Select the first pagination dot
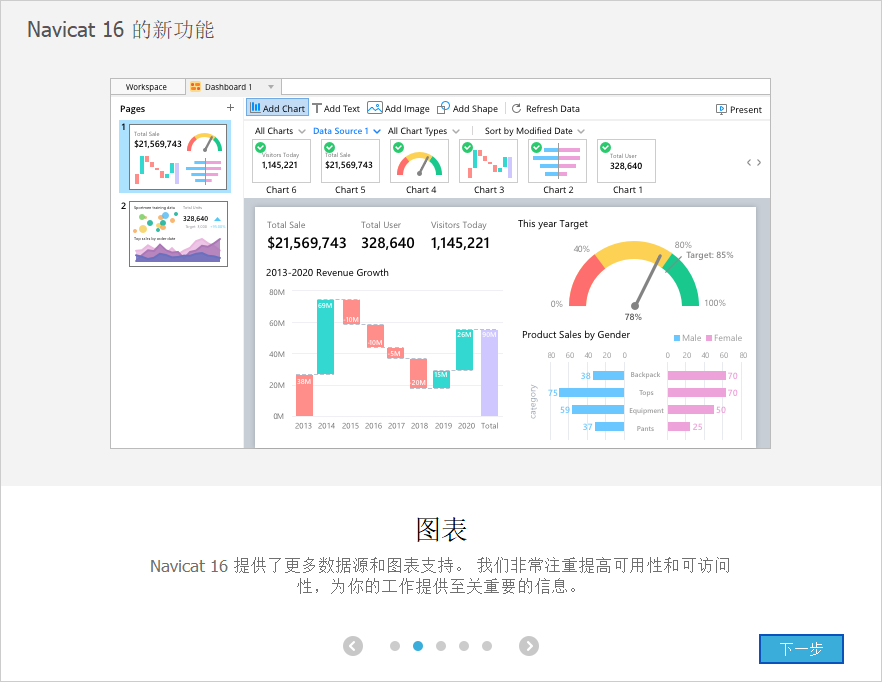Image resolution: width=882 pixels, height=682 pixels. click(395, 646)
